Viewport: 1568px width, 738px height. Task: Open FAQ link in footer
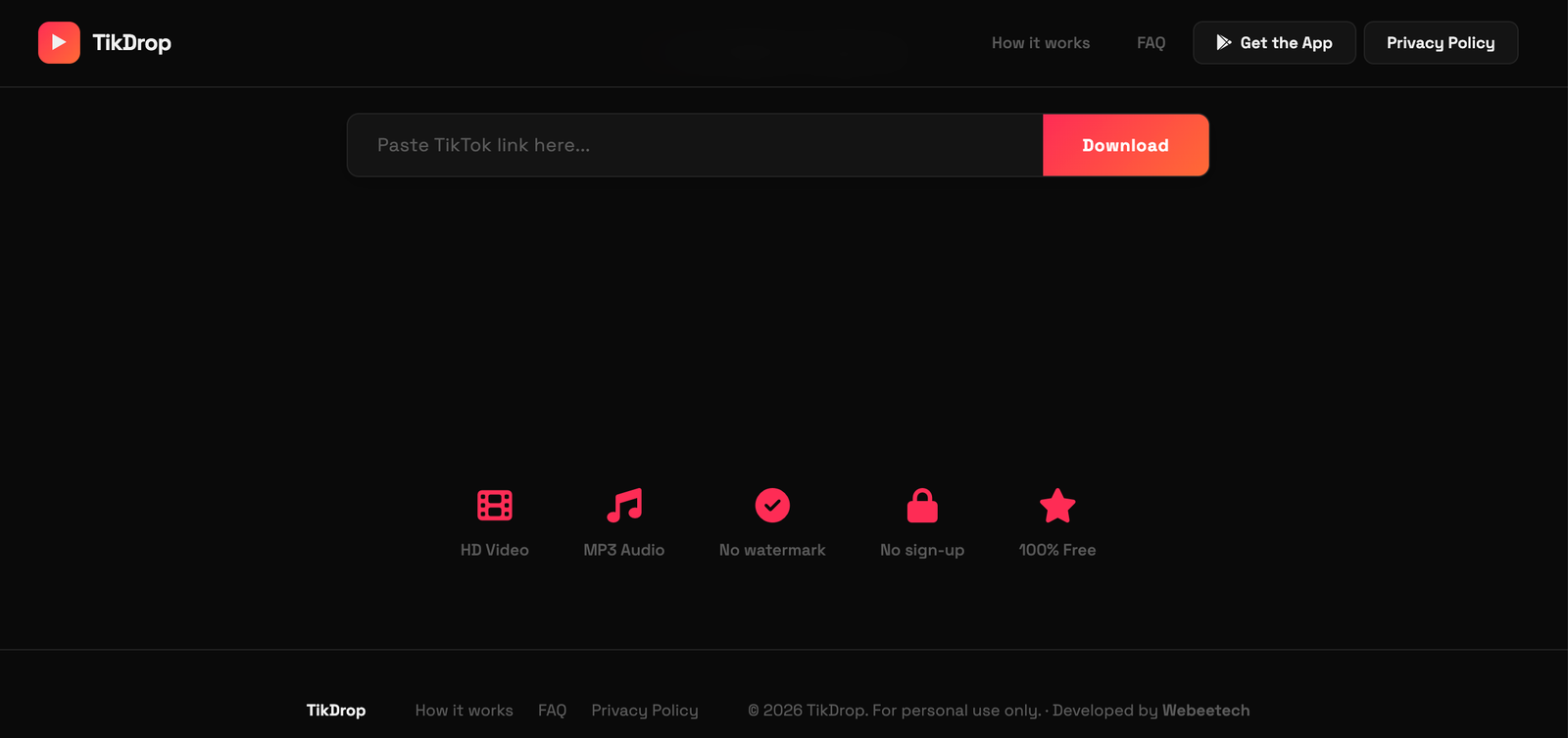point(553,711)
